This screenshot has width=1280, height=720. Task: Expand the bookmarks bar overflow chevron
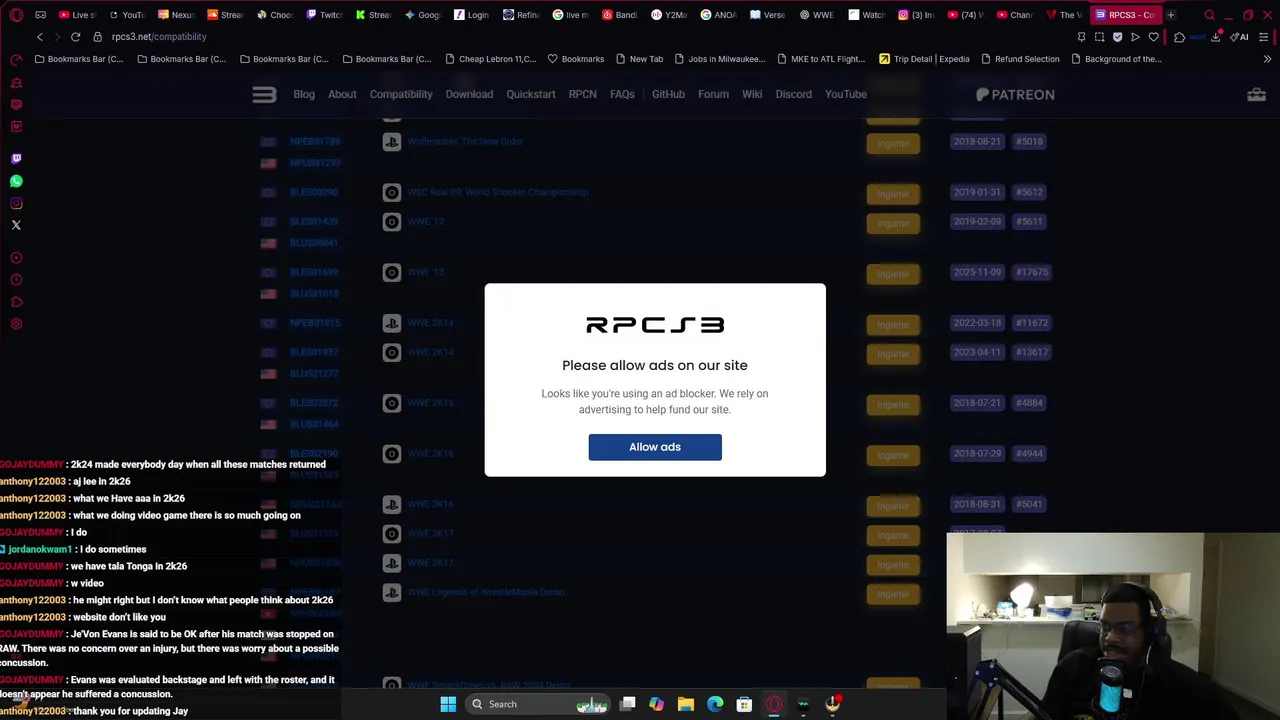(1267, 59)
